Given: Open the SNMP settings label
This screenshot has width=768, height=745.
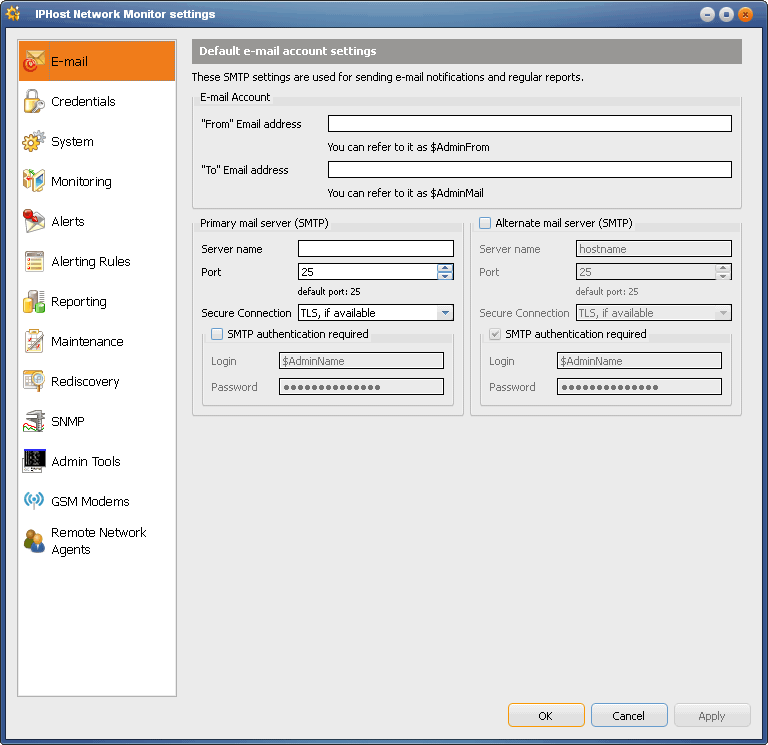Looking at the screenshot, I should coord(68,422).
